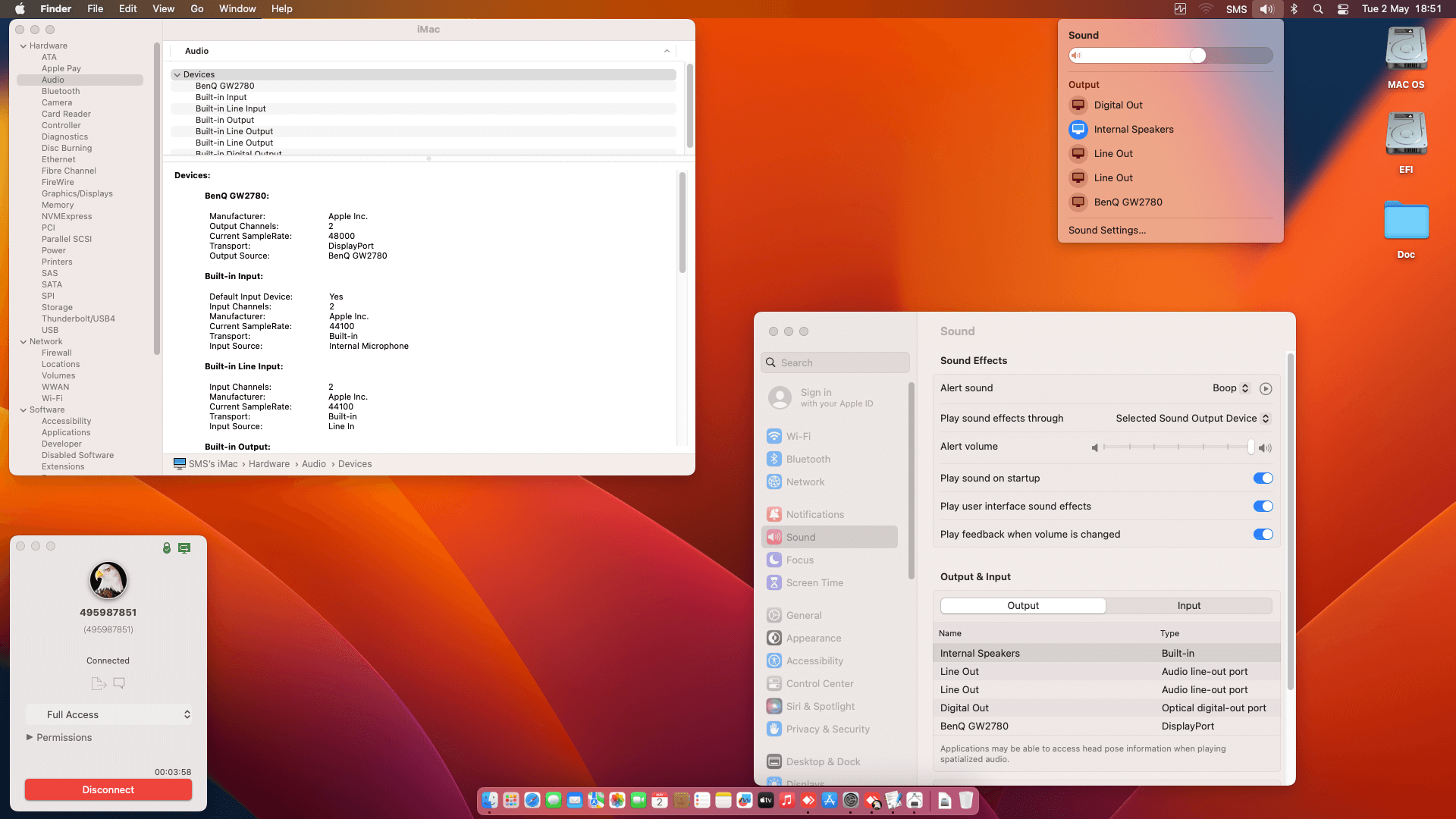The width and height of the screenshot is (1456, 819).
Task: Click the red Disconnect button
Action: [108, 789]
